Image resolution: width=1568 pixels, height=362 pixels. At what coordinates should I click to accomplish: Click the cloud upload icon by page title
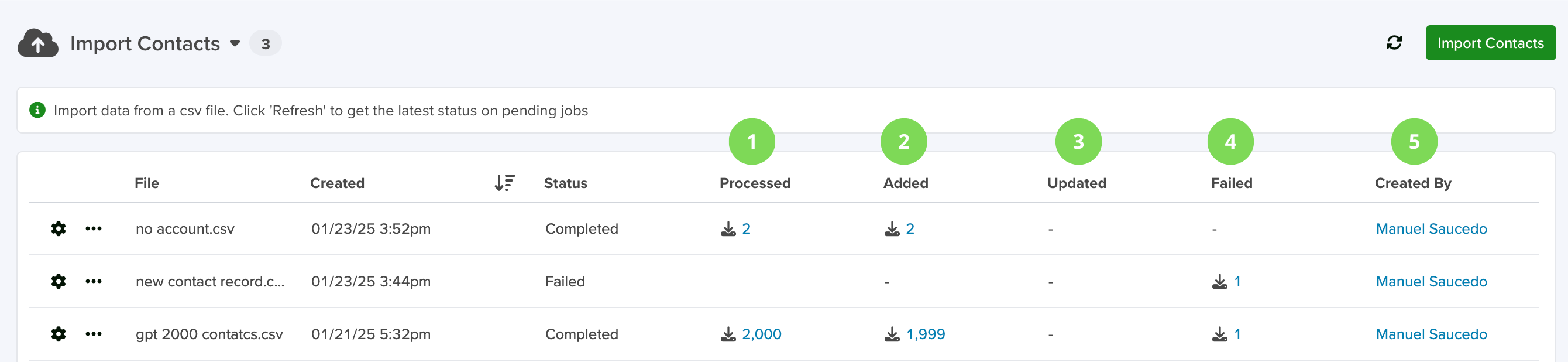coord(38,43)
